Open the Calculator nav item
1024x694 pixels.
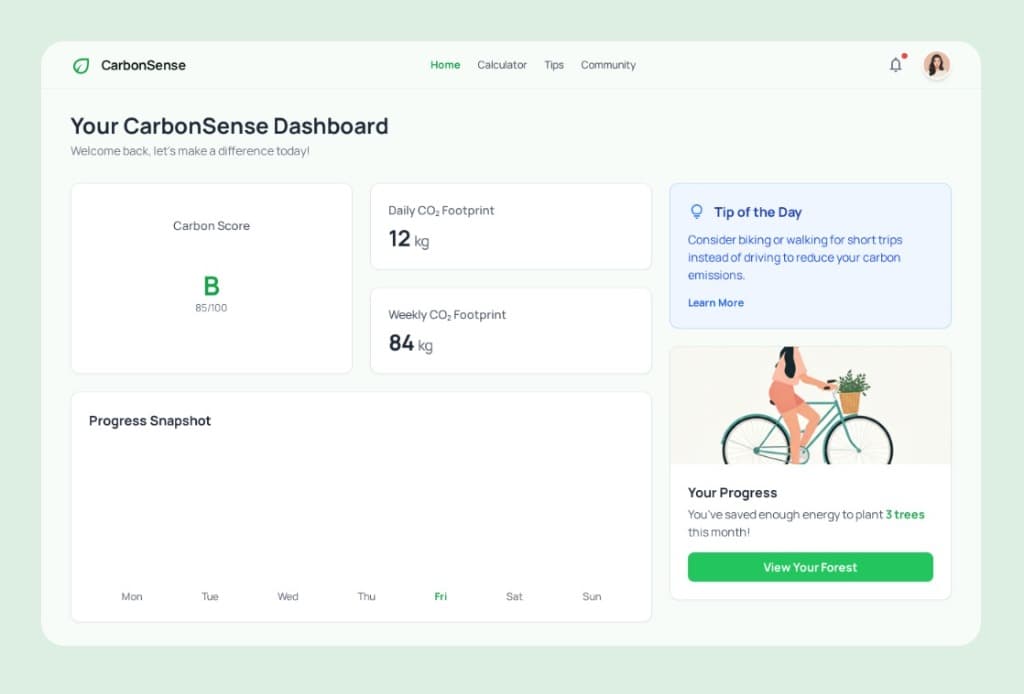pyautogui.click(x=502, y=65)
